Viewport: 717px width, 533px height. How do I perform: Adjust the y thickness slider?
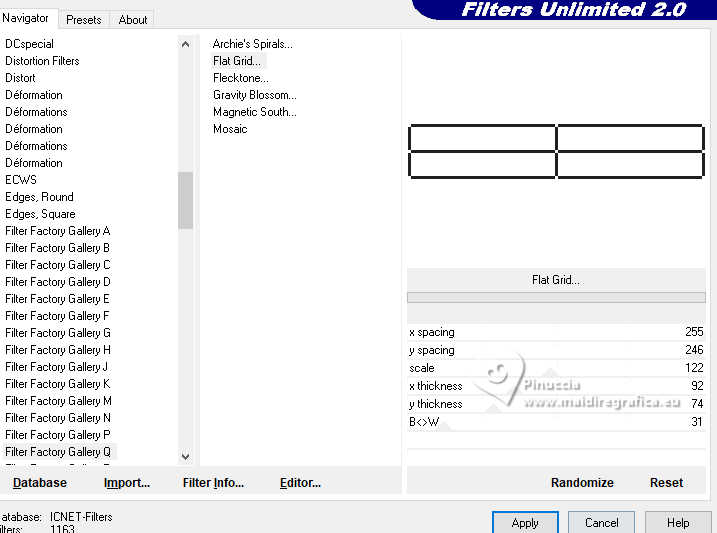click(x=556, y=404)
